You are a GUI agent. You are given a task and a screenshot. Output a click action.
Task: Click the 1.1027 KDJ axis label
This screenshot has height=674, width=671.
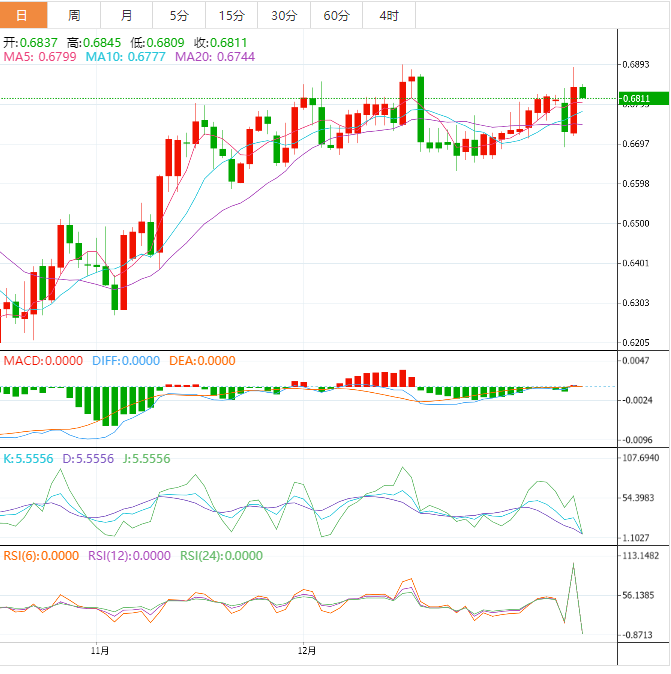tap(636, 538)
